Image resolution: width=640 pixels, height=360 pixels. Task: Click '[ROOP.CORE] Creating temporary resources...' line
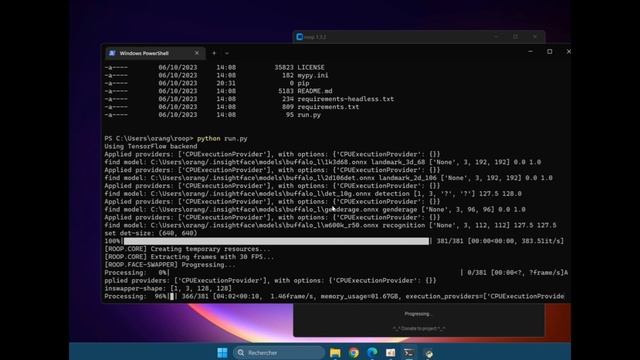tap(187, 249)
